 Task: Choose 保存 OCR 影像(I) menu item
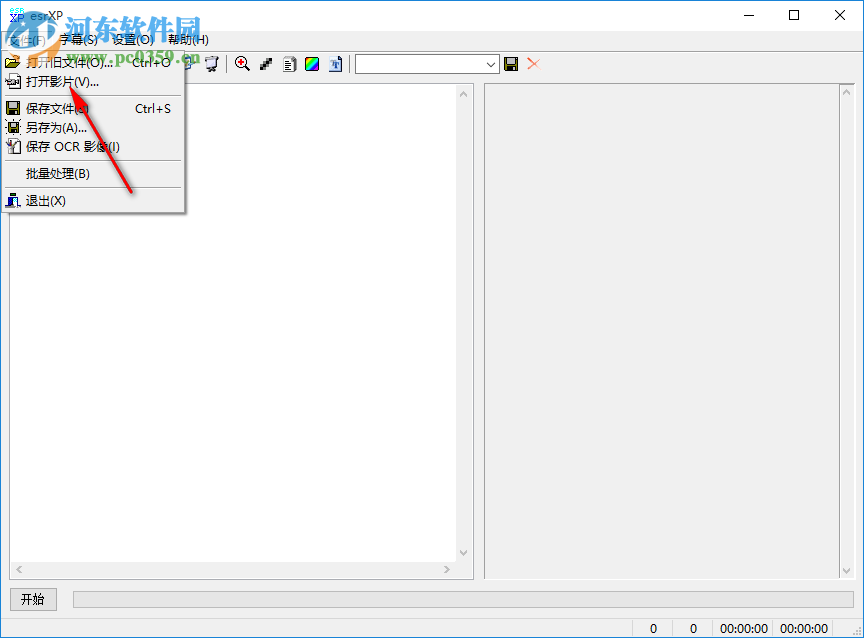click(93, 147)
